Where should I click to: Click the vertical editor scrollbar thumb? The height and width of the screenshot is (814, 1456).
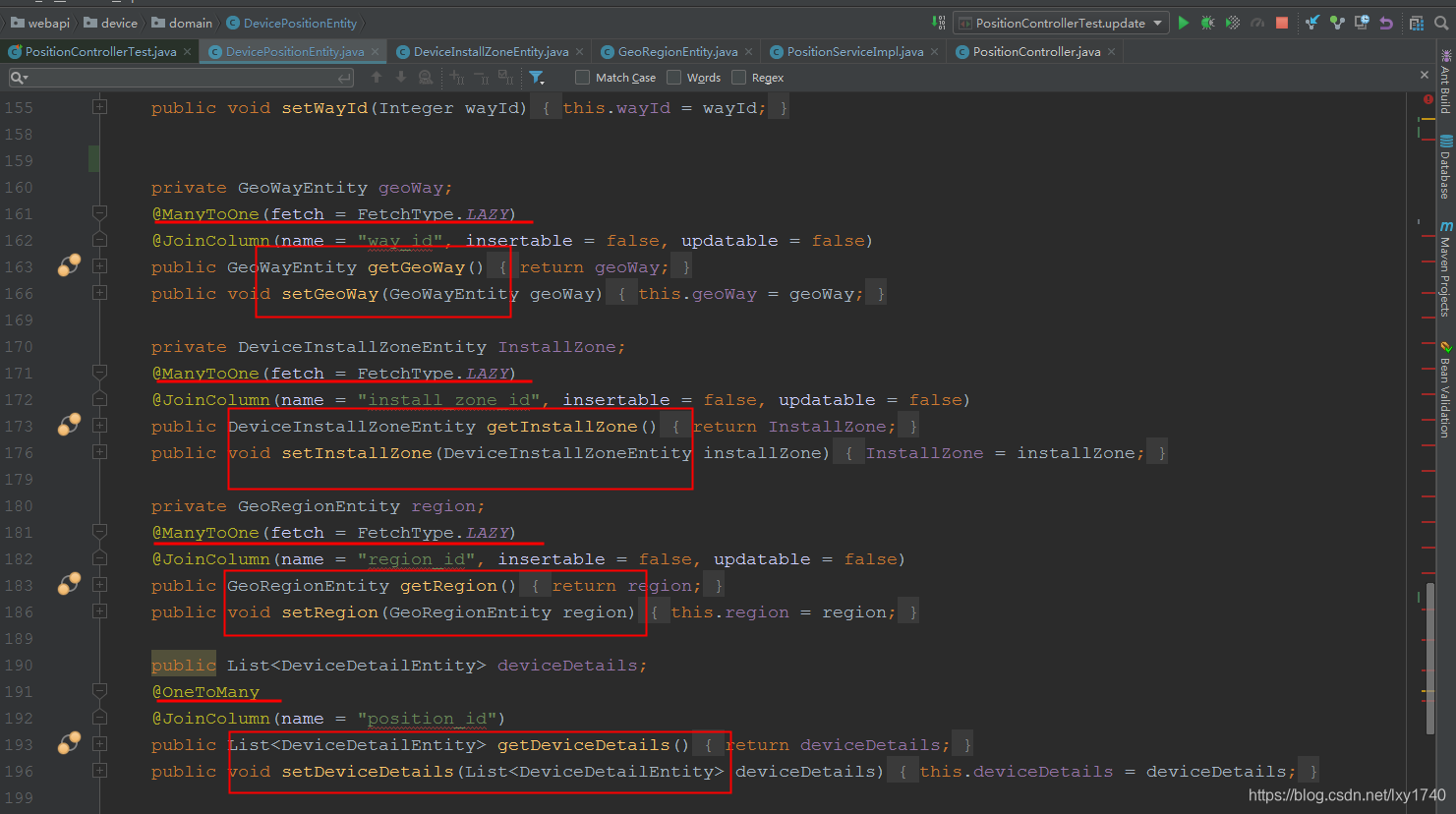coord(1430,658)
